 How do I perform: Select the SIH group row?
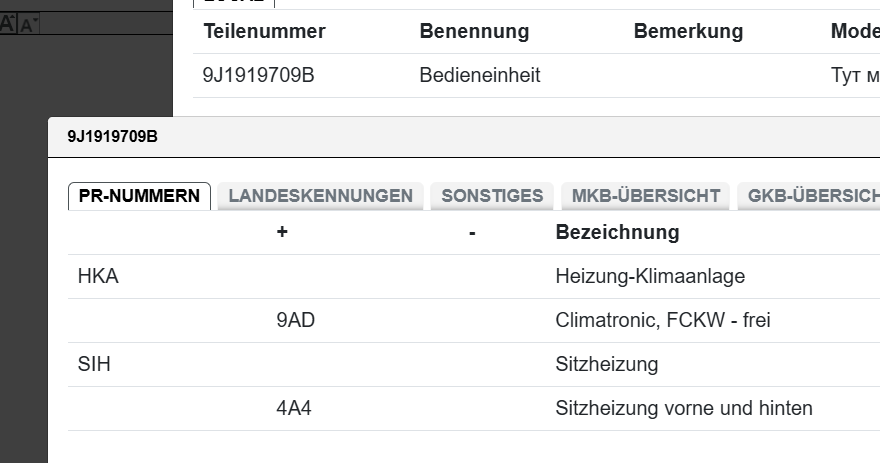tap(94, 364)
